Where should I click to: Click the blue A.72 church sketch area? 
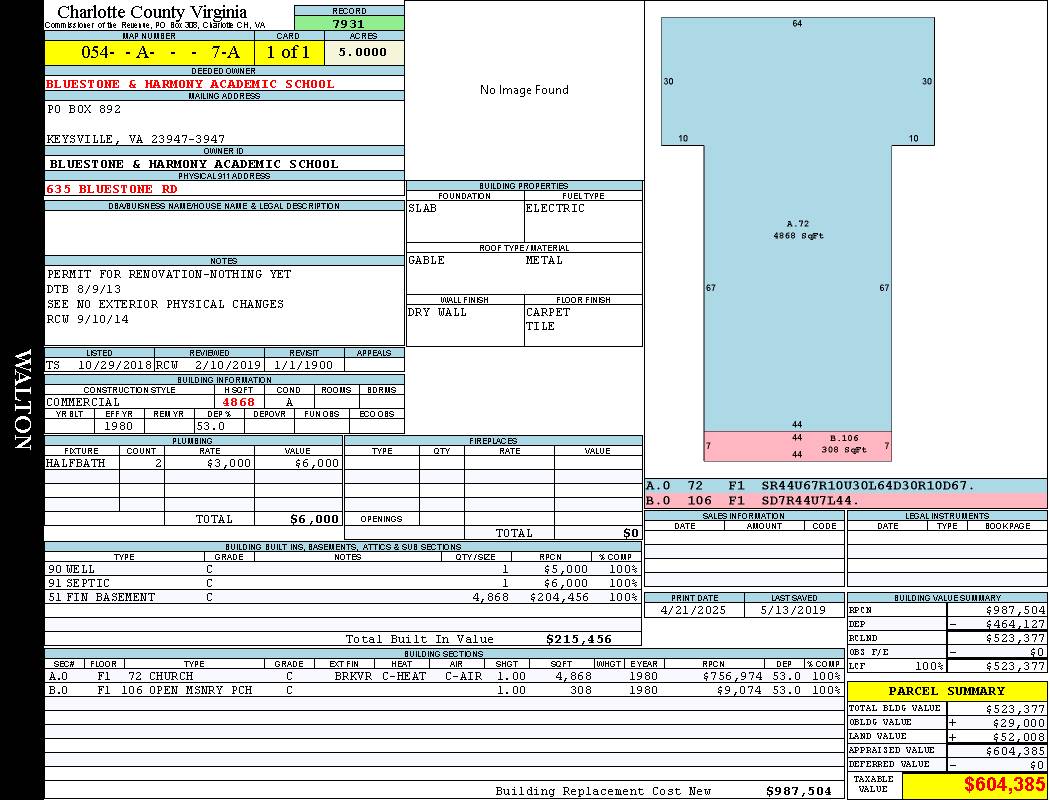pyautogui.click(x=797, y=230)
